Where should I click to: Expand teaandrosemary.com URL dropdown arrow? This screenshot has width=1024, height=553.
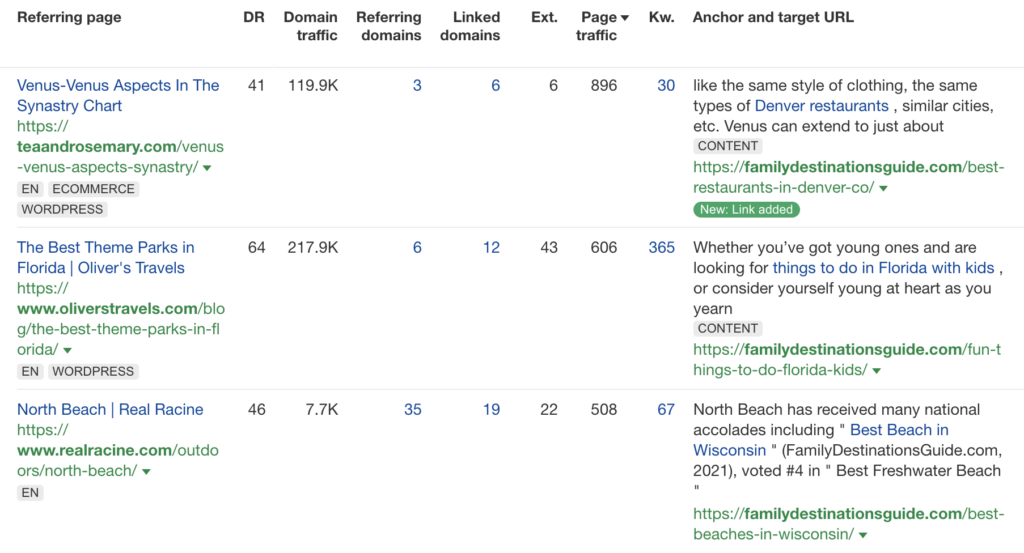point(207,168)
